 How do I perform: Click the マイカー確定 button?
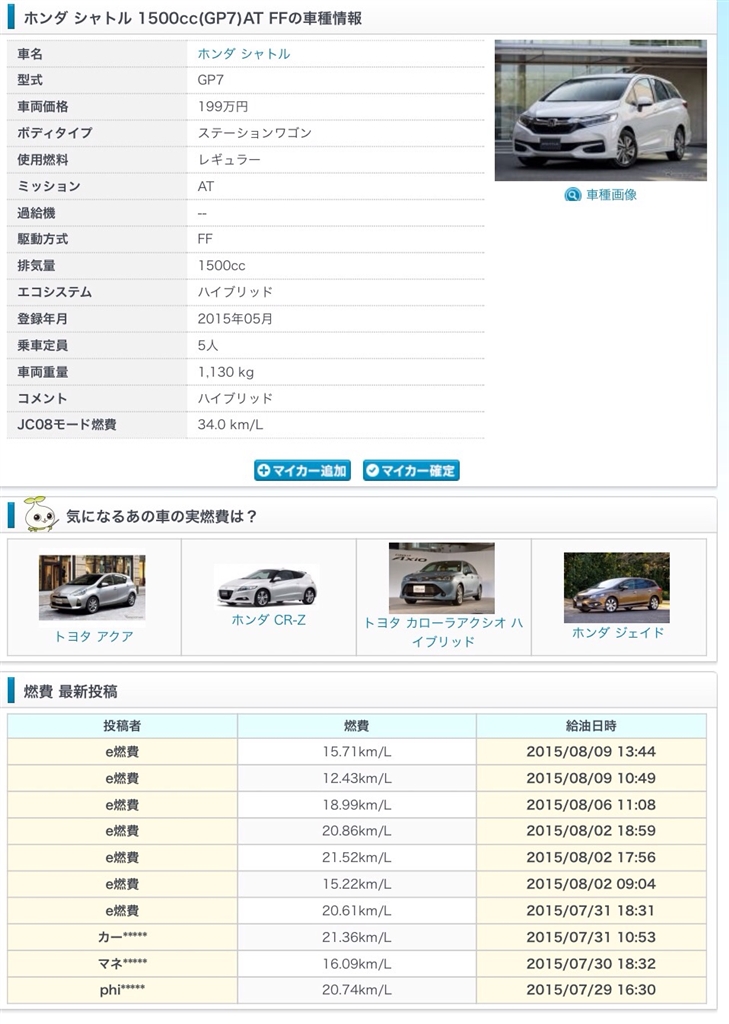click(412, 470)
